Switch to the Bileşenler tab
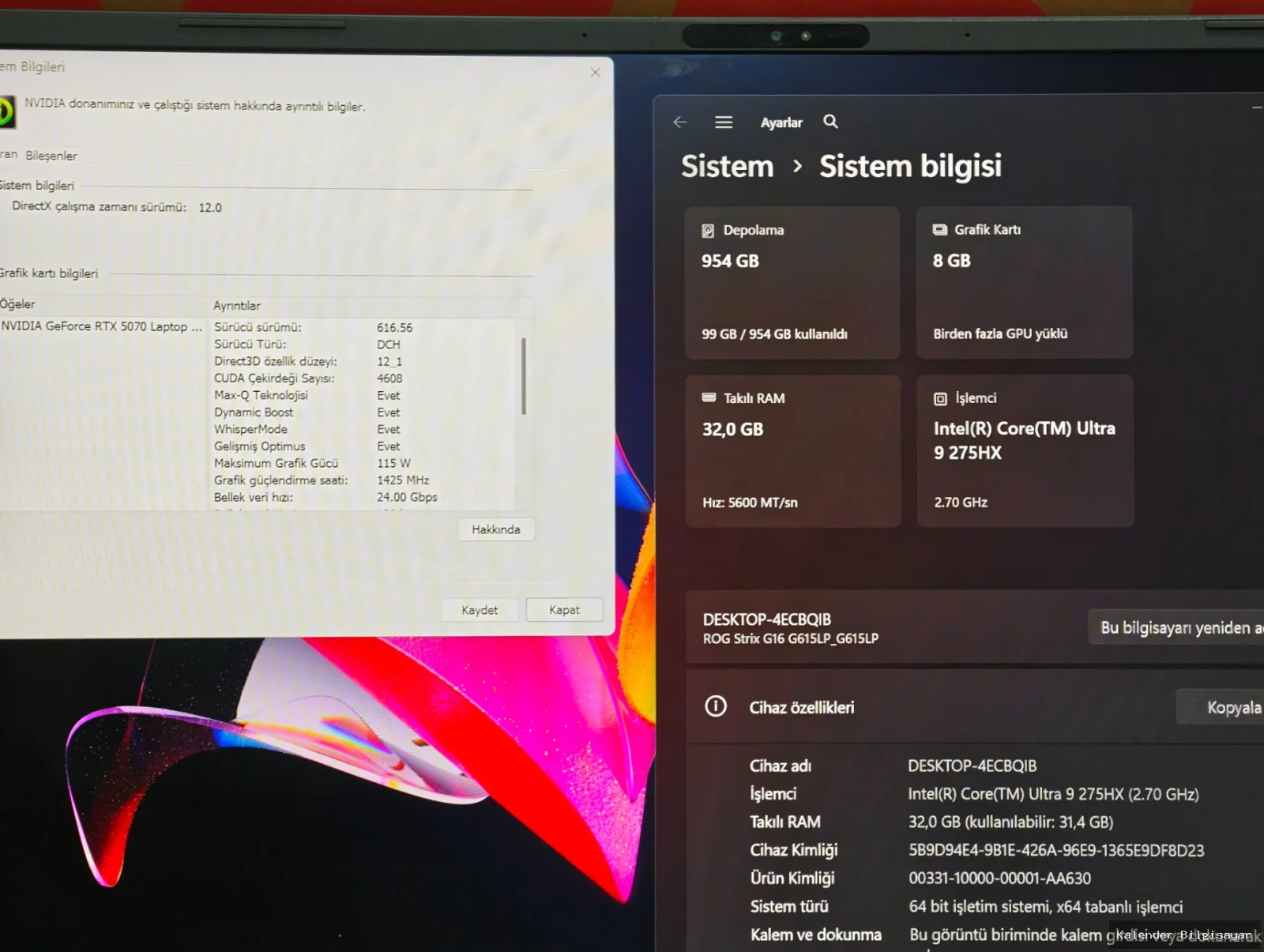 pos(51,156)
